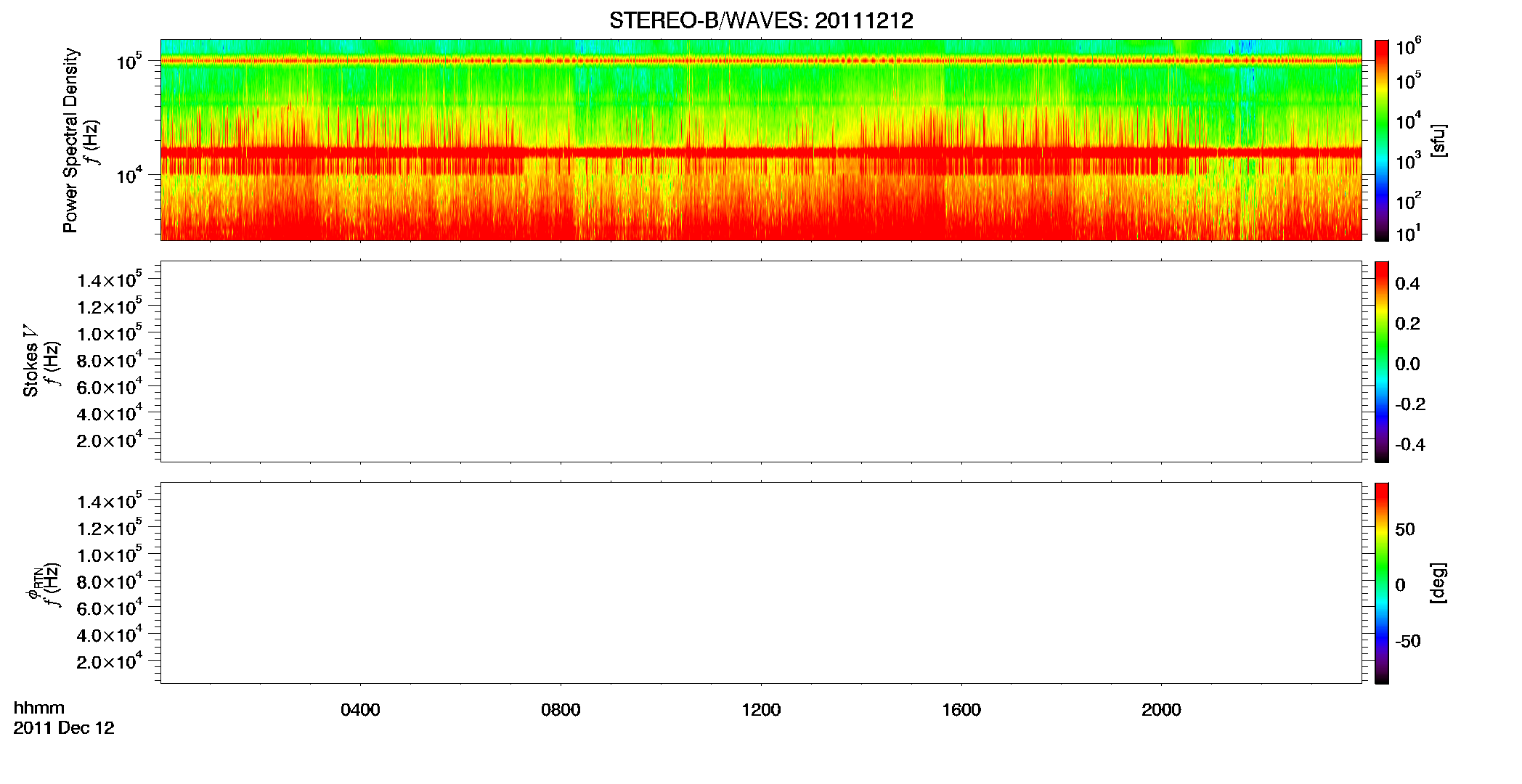Click the Power Spectral Density axis label

tap(70, 140)
